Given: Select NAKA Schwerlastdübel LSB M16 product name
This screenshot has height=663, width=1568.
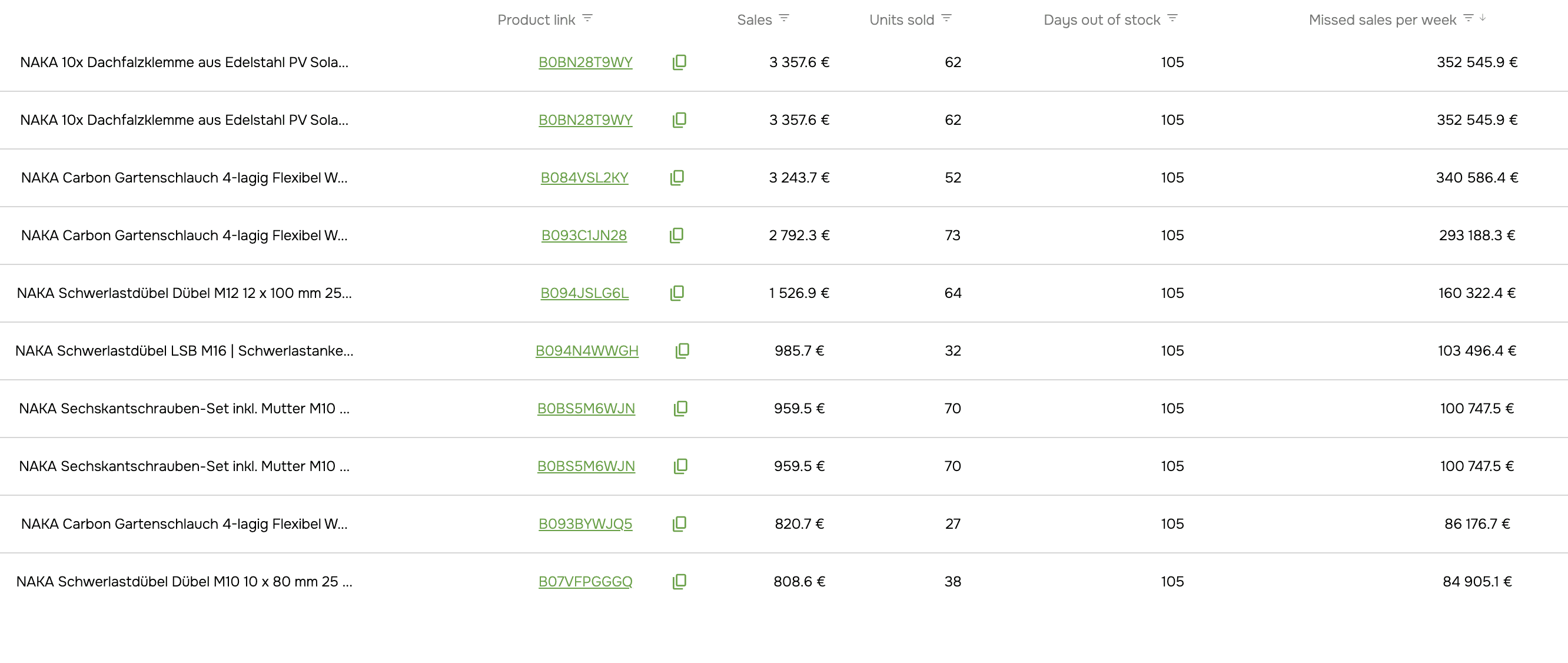Looking at the screenshot, I should point(184,351).
